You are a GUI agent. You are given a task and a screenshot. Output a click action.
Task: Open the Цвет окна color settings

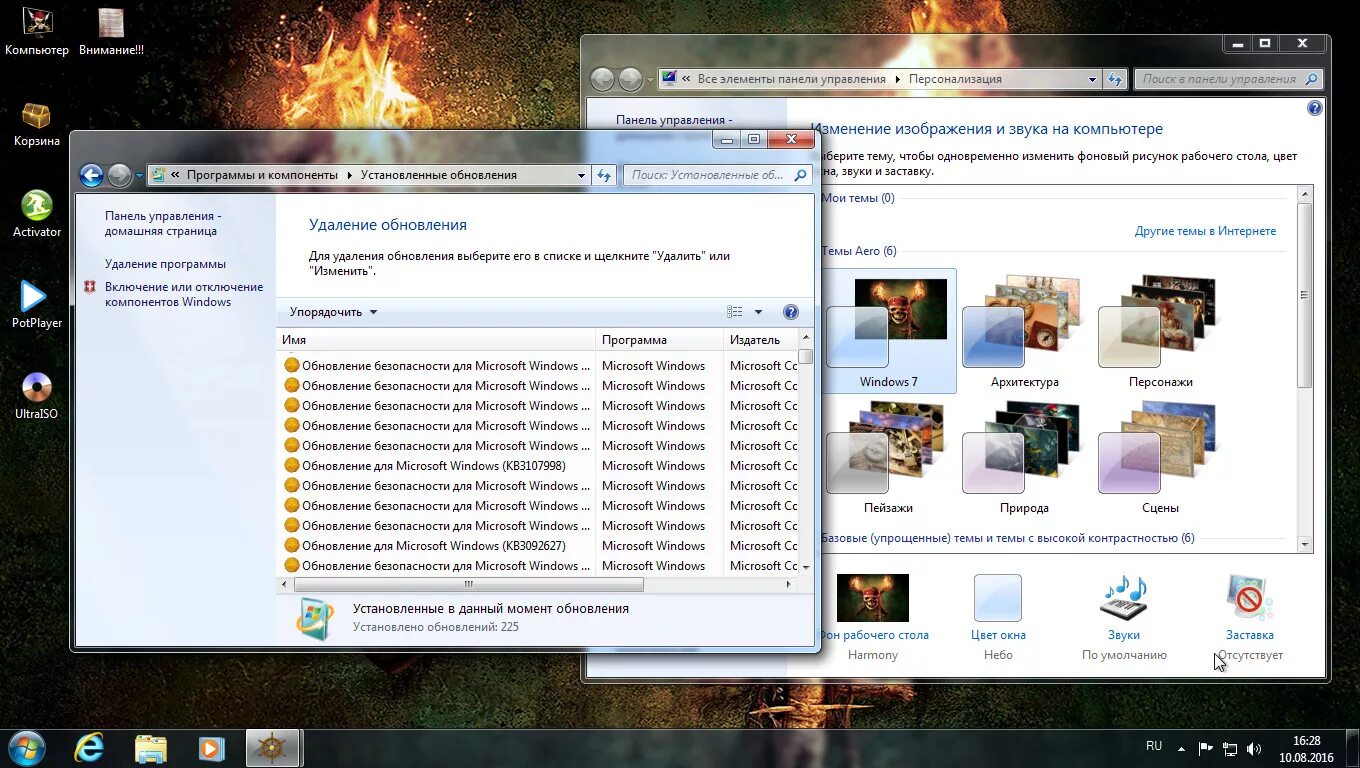997,597
